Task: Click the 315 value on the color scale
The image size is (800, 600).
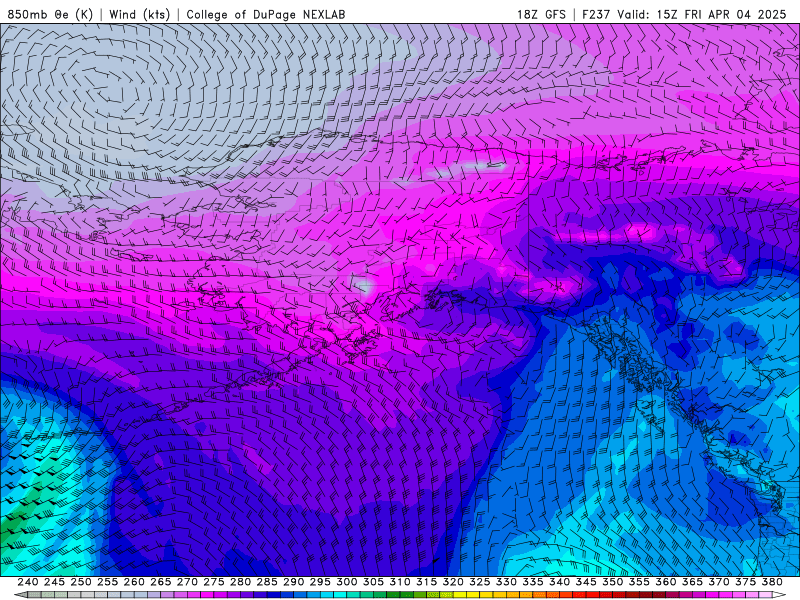Action: 427,582
